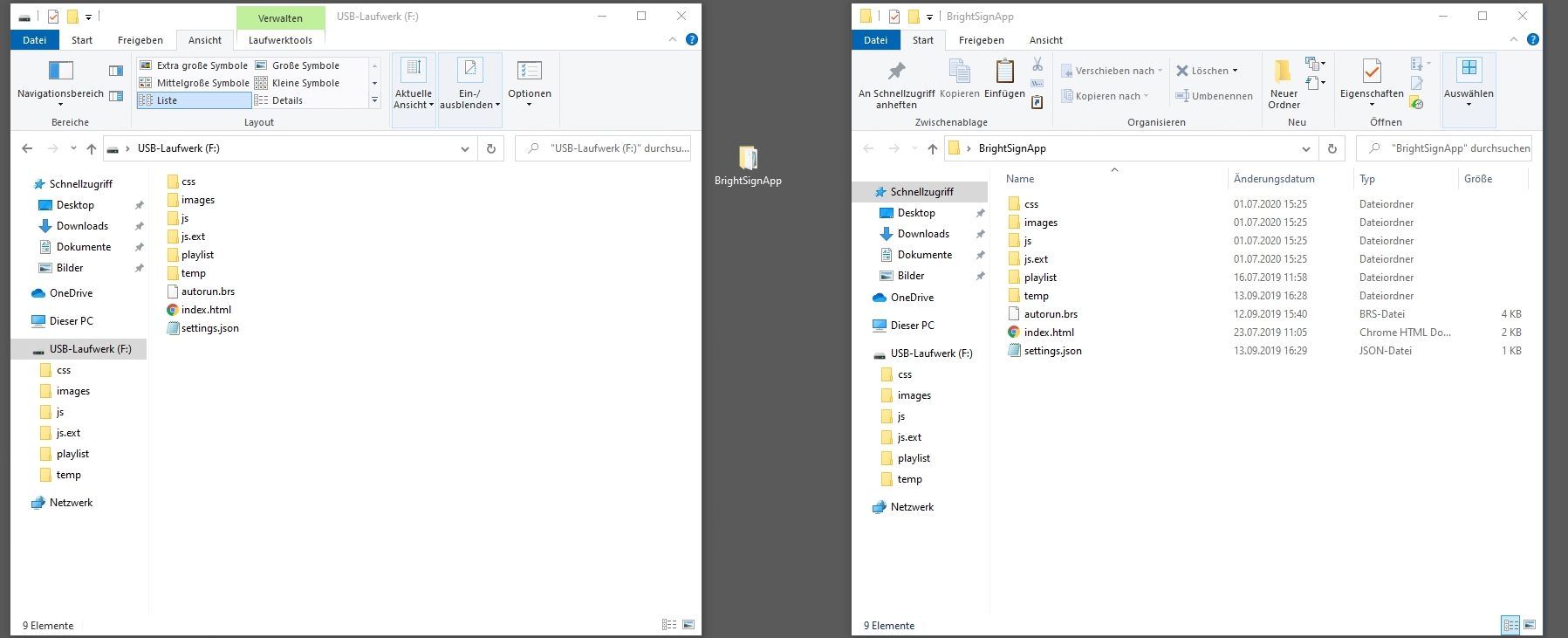
Task: Open Optionen in the USB-Laufwerk ribbon
Action: 530,84
